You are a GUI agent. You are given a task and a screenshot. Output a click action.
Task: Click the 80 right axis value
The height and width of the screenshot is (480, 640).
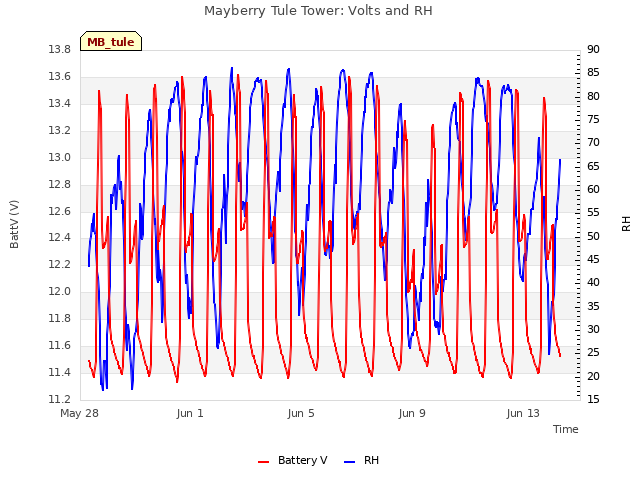[593, 96]
